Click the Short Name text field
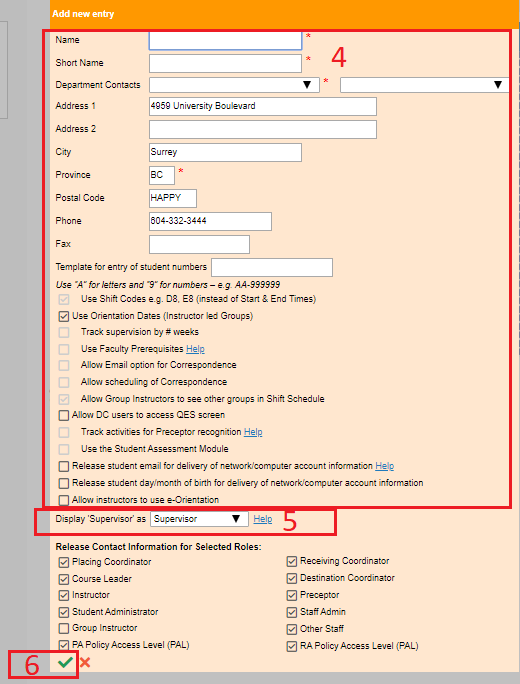Screen dimensions: 520x684 (x=225, y=63)
